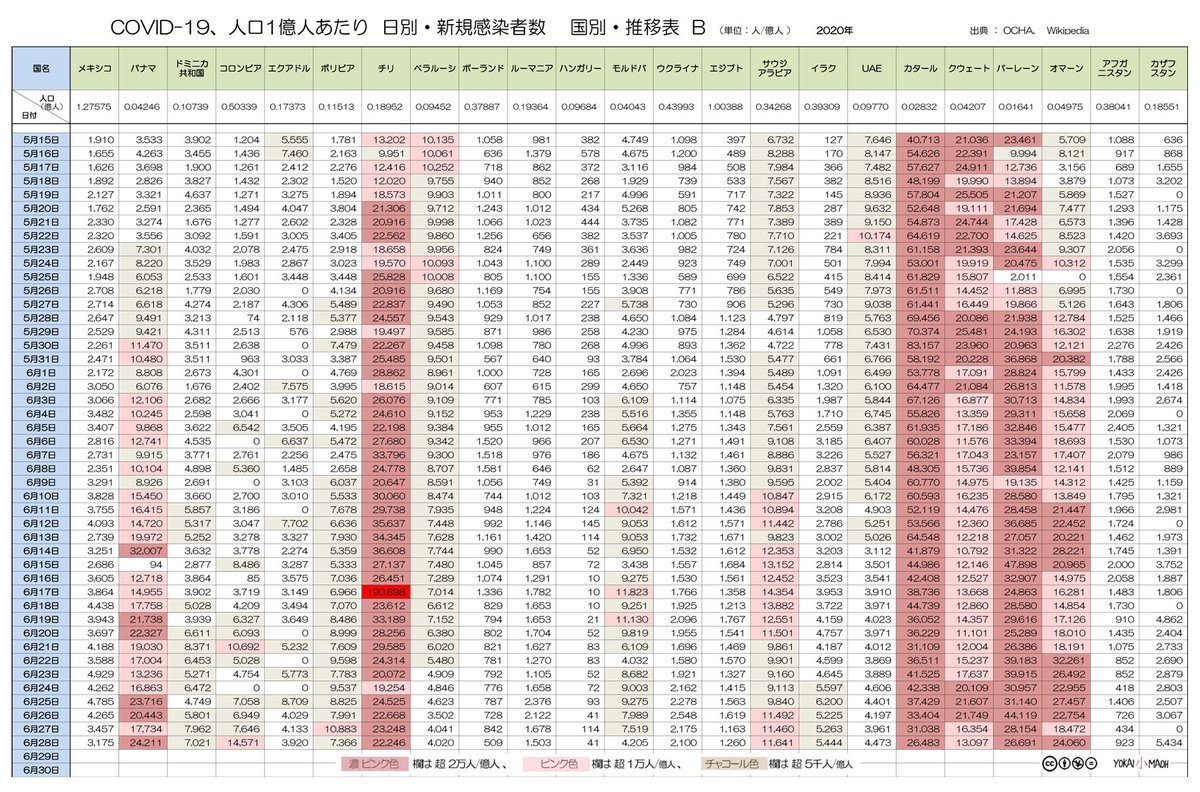Click the Creative Commons license icon

(1069, 762)
